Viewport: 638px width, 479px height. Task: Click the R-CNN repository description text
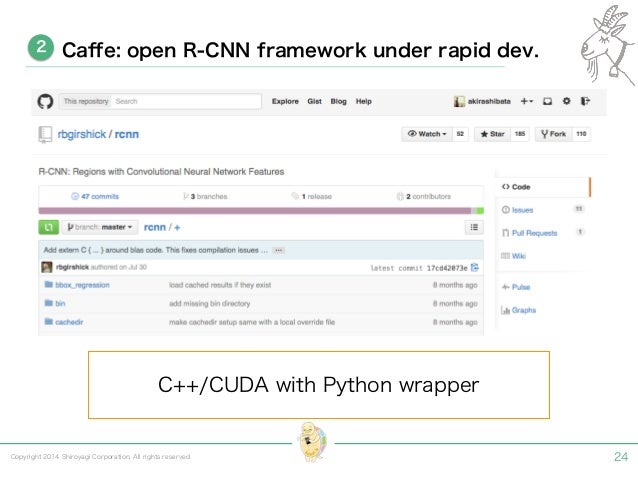161,172
